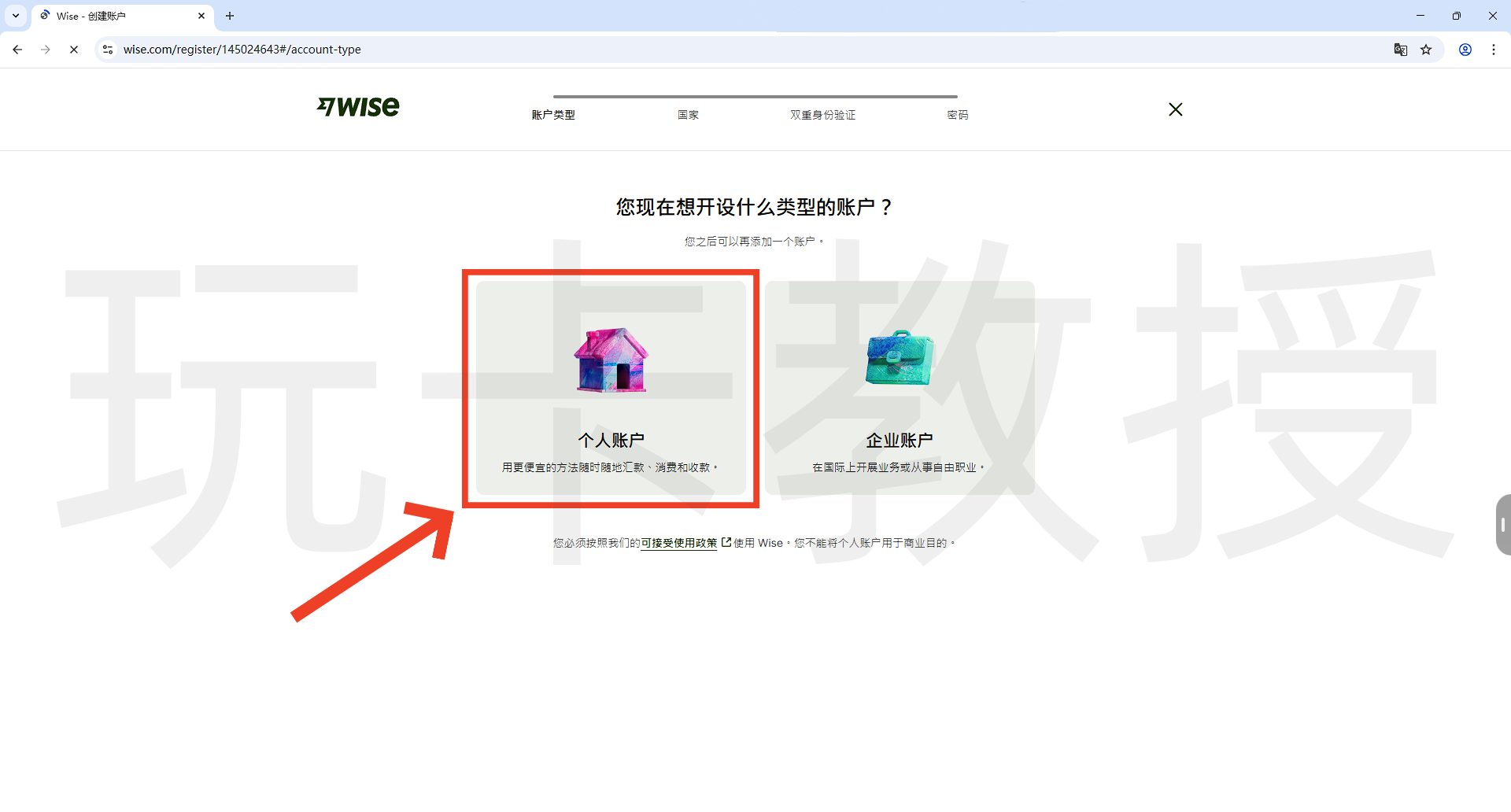Expand the tab search dropdown arrow
Viewport: 1511px width, 812px height.
coord(15,16)
